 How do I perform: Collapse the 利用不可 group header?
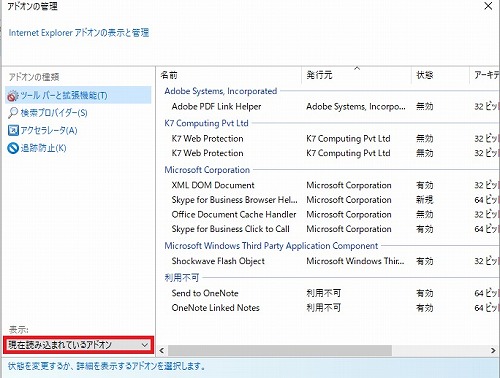point(182,278)
